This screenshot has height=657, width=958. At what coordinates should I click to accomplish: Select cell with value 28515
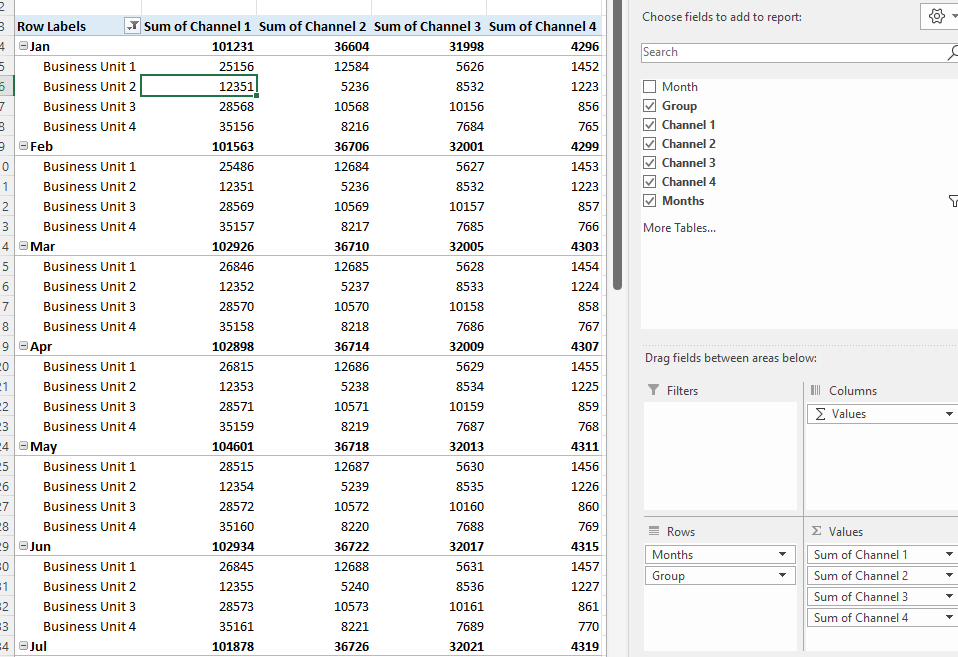pyautogui.click(x=199, y=466)
